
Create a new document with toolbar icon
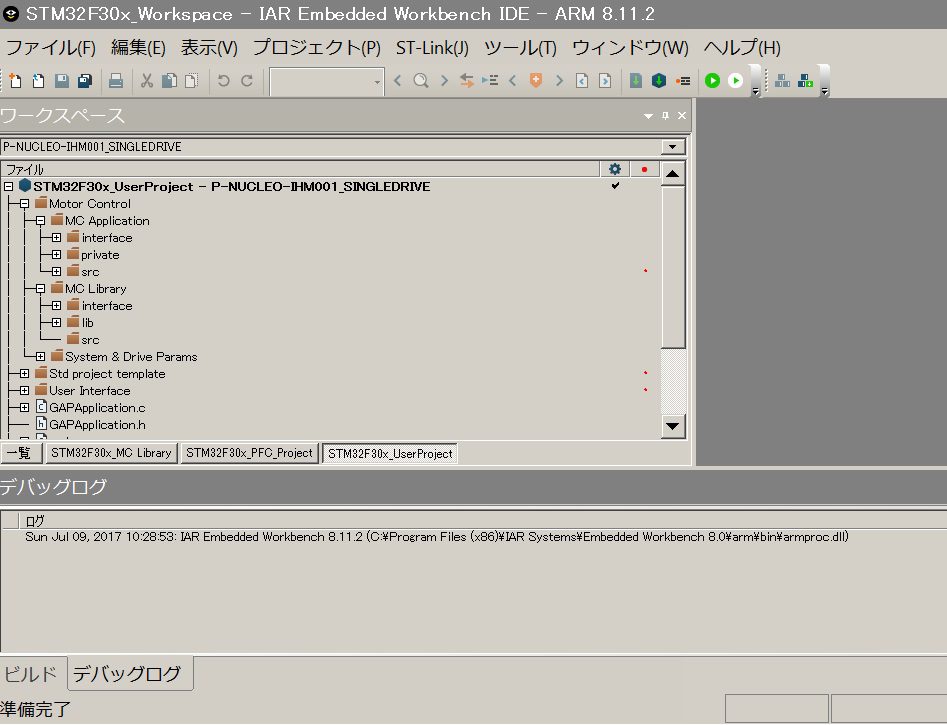coord(15,80)
